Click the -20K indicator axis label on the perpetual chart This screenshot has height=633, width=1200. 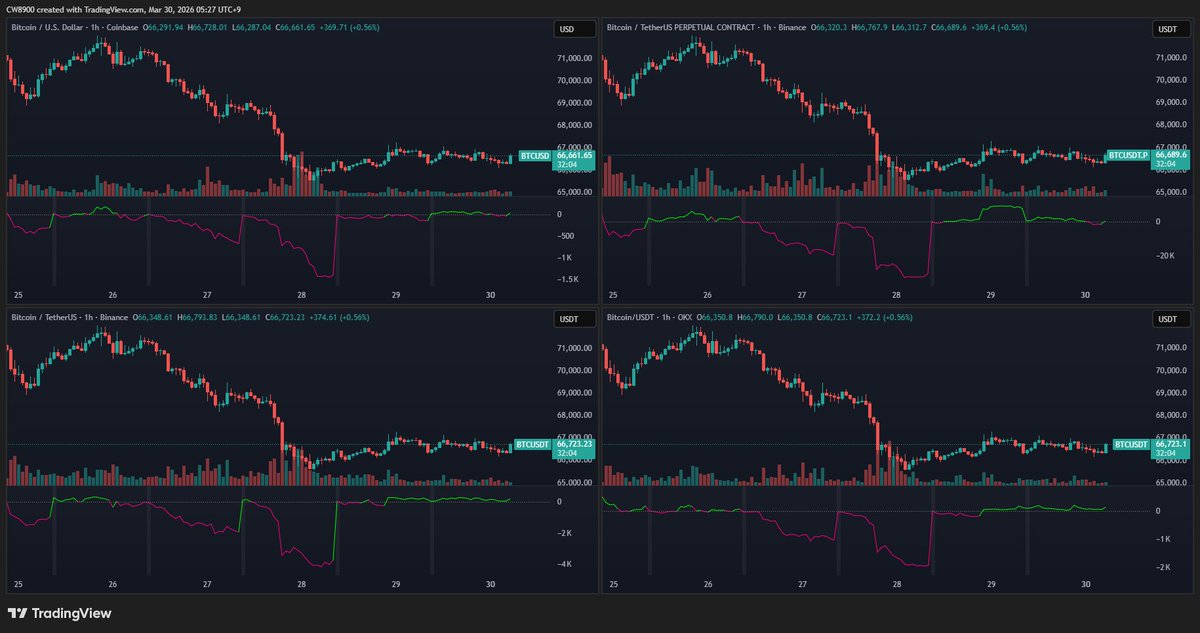pos(1163,255)
